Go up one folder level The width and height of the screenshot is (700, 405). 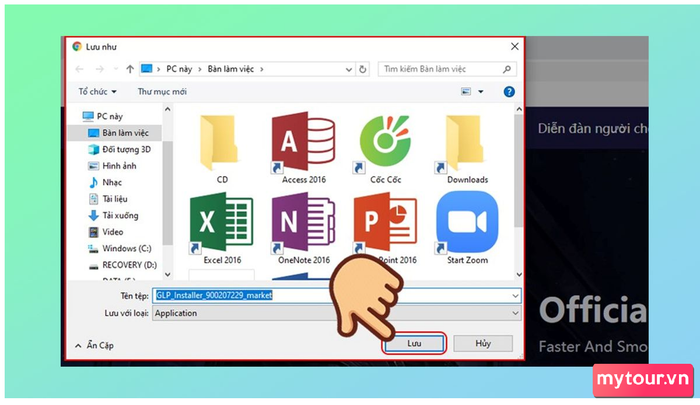click(130, 69)
